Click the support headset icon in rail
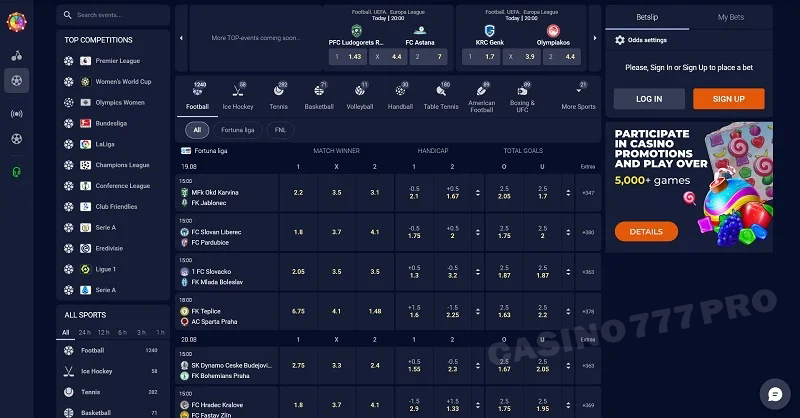This screenshot has height=418, width=800. click(17, 172)
